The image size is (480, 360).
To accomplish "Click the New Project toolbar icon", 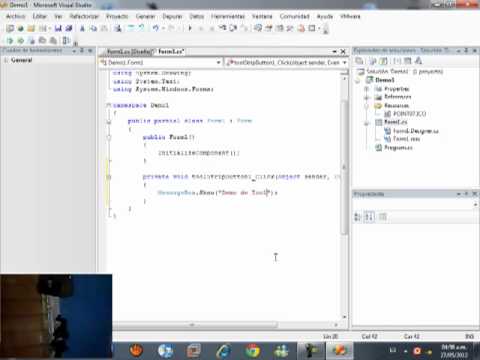I will click(10, 28).
